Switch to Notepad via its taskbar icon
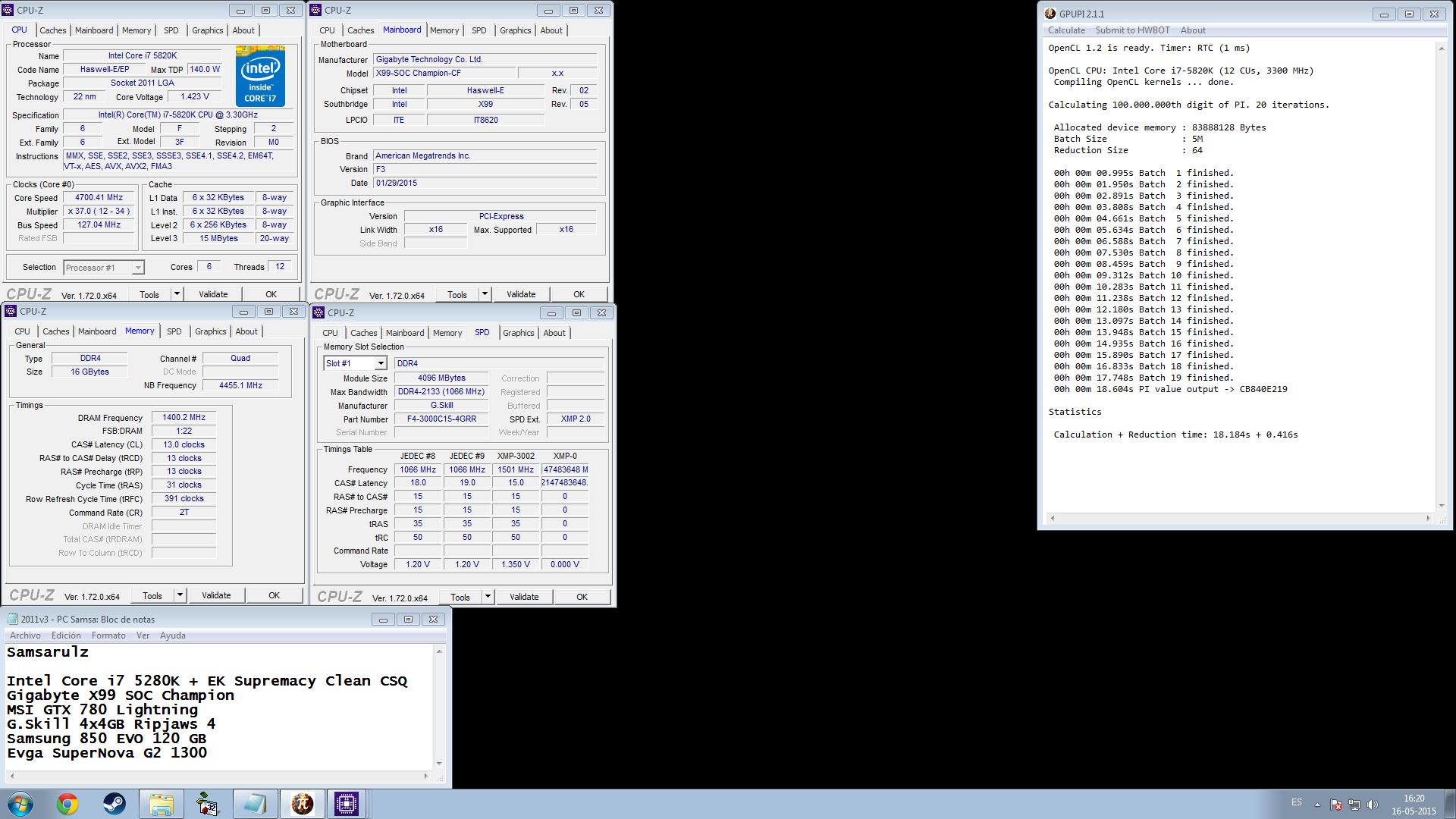The image size is (1456, 819). [x=255, y=804]
